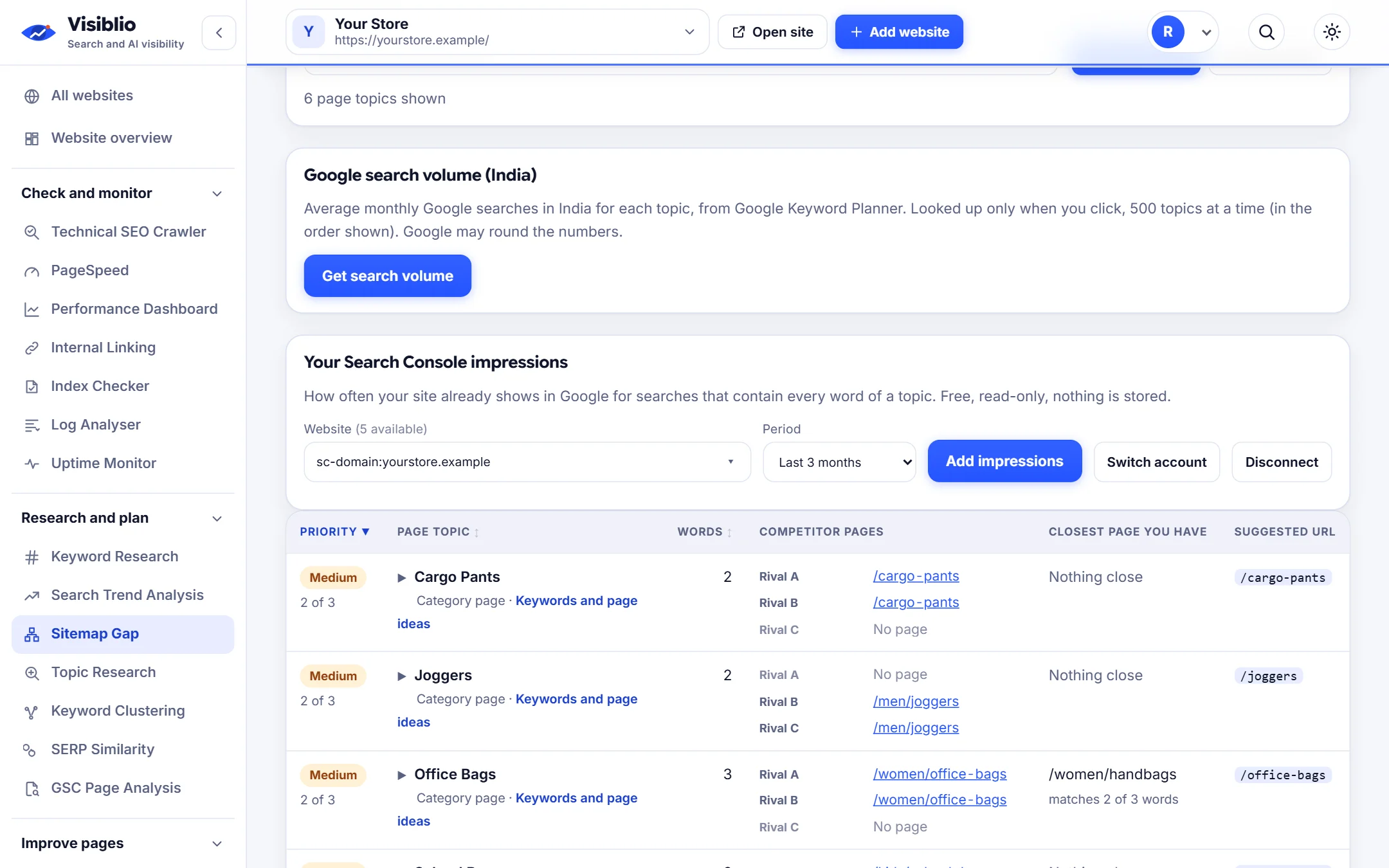Click Switch account button
Image resolution: width=1389 pixels, height=868 pixels.
[1156, 462]
